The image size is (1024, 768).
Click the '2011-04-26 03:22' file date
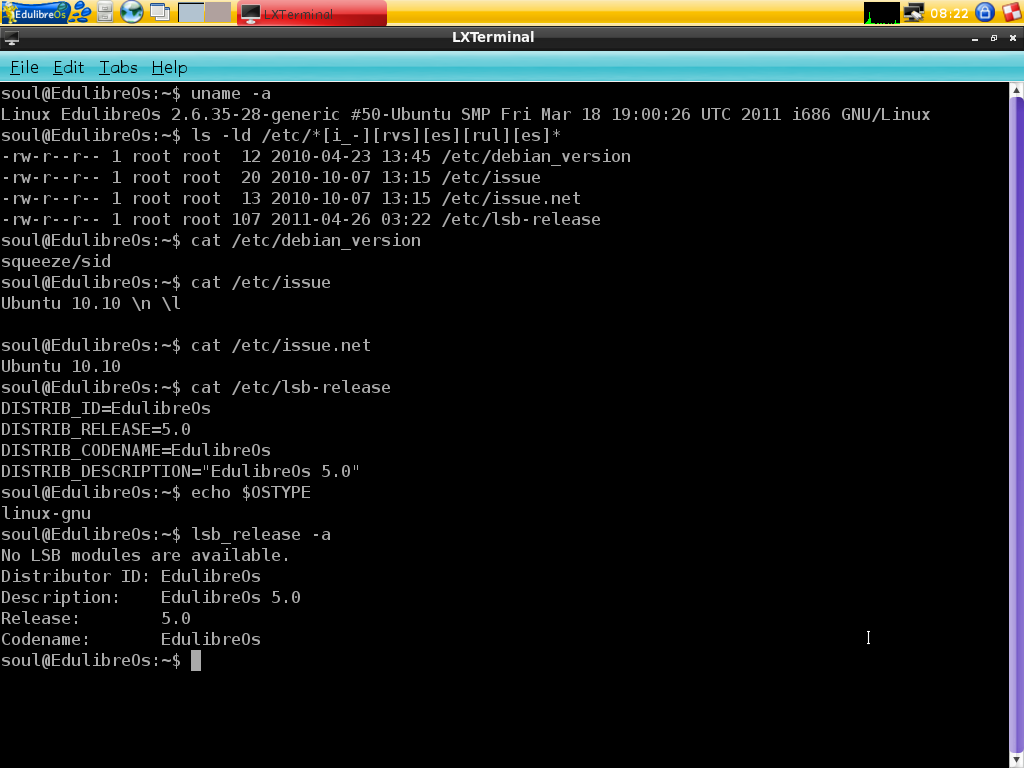351,219
